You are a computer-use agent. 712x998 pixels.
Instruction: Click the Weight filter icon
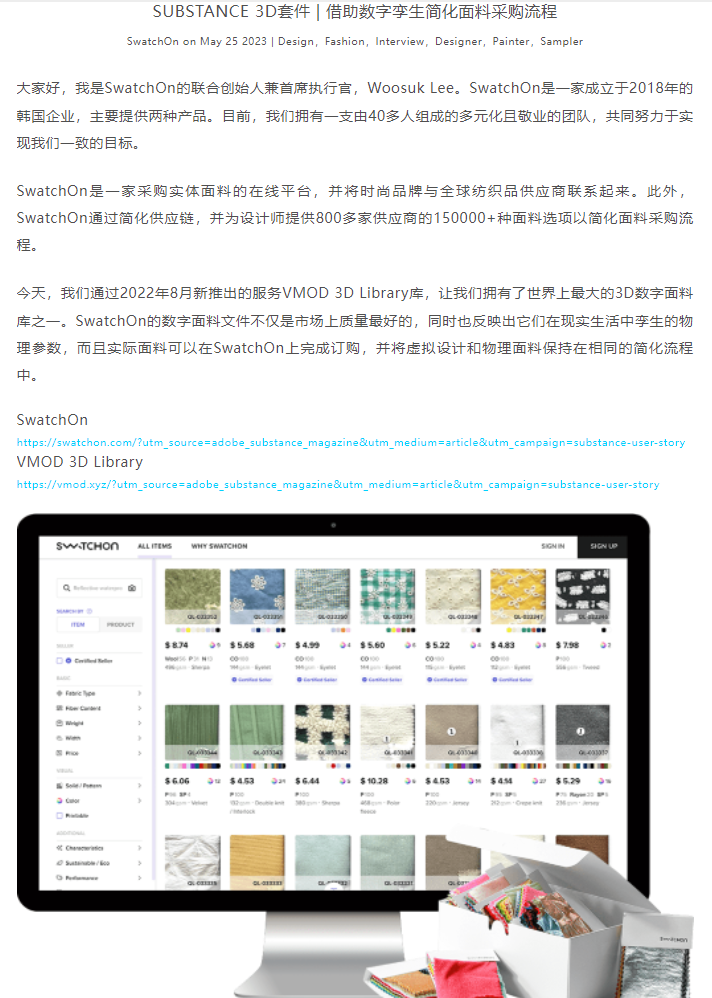click(60, 723)
